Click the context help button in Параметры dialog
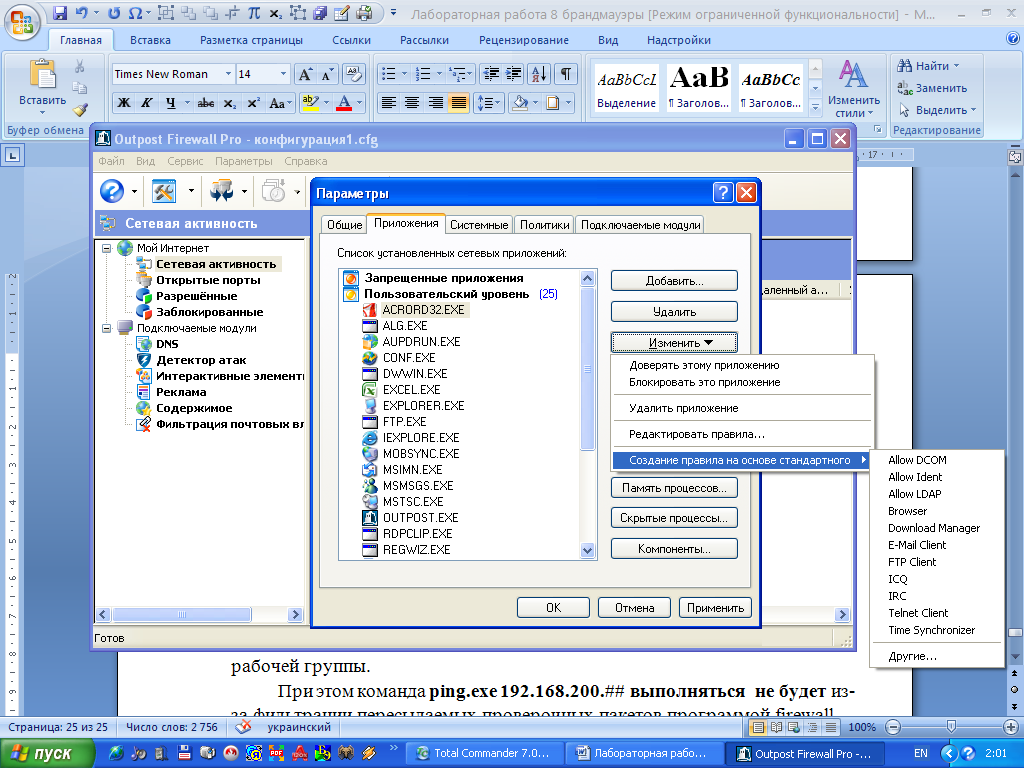This screenshot has height=768, width=1024. tap(722, 193)
